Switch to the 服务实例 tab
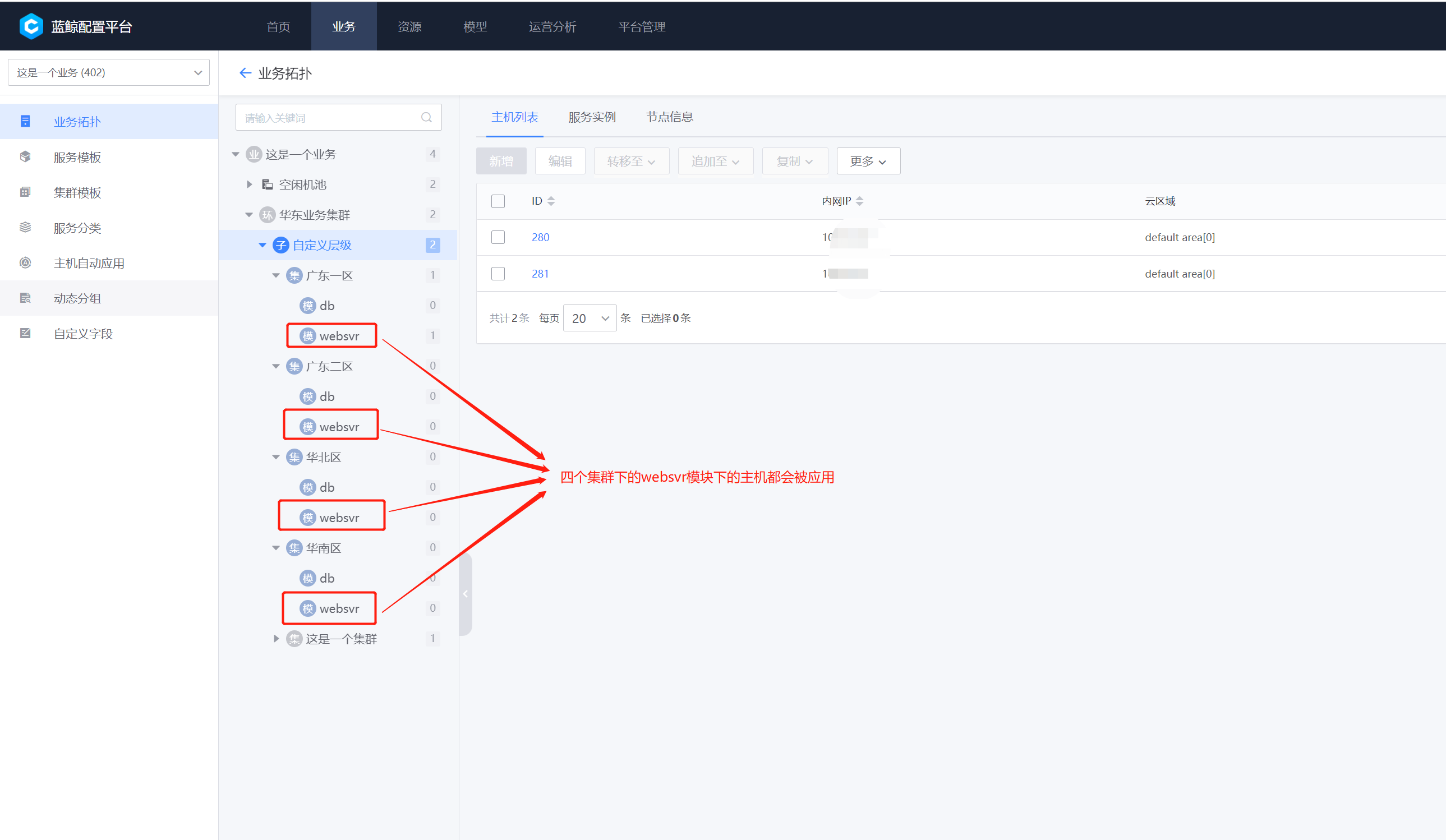Screen dimensions: 1446x840 592,117
